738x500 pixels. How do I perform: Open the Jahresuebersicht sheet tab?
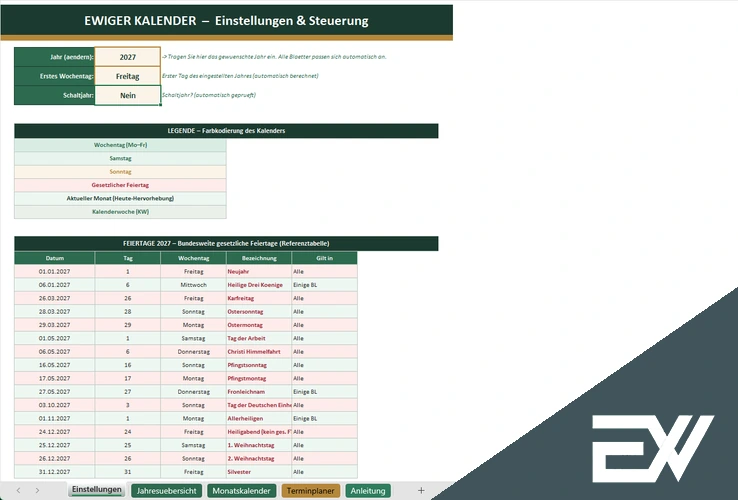pyautogui.click(x=167, y=491)
